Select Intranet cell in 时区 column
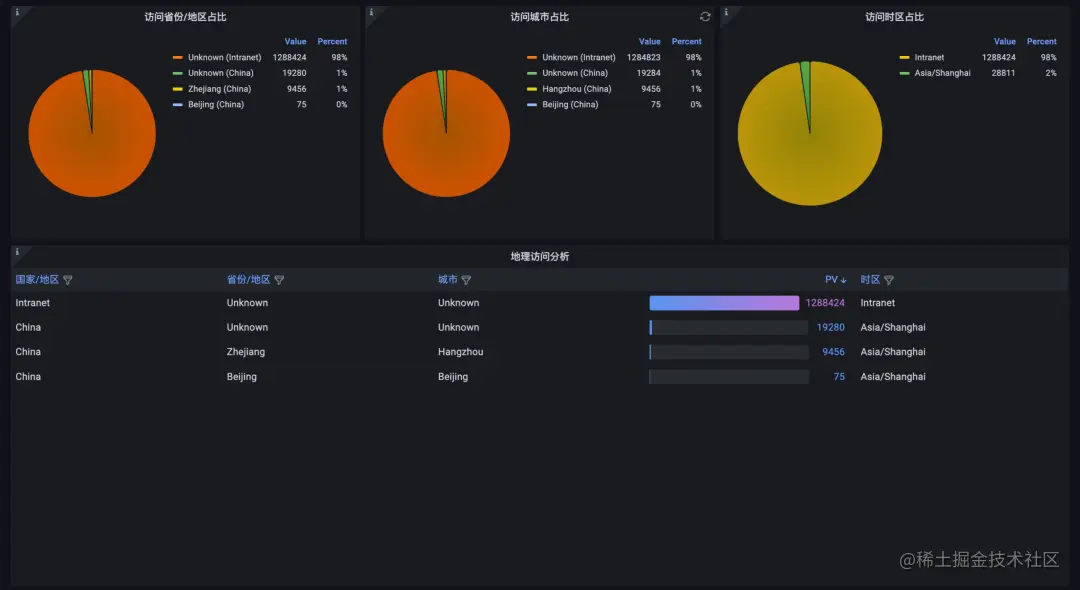This screenshot has width=1080, height=590. pos(878,303)
